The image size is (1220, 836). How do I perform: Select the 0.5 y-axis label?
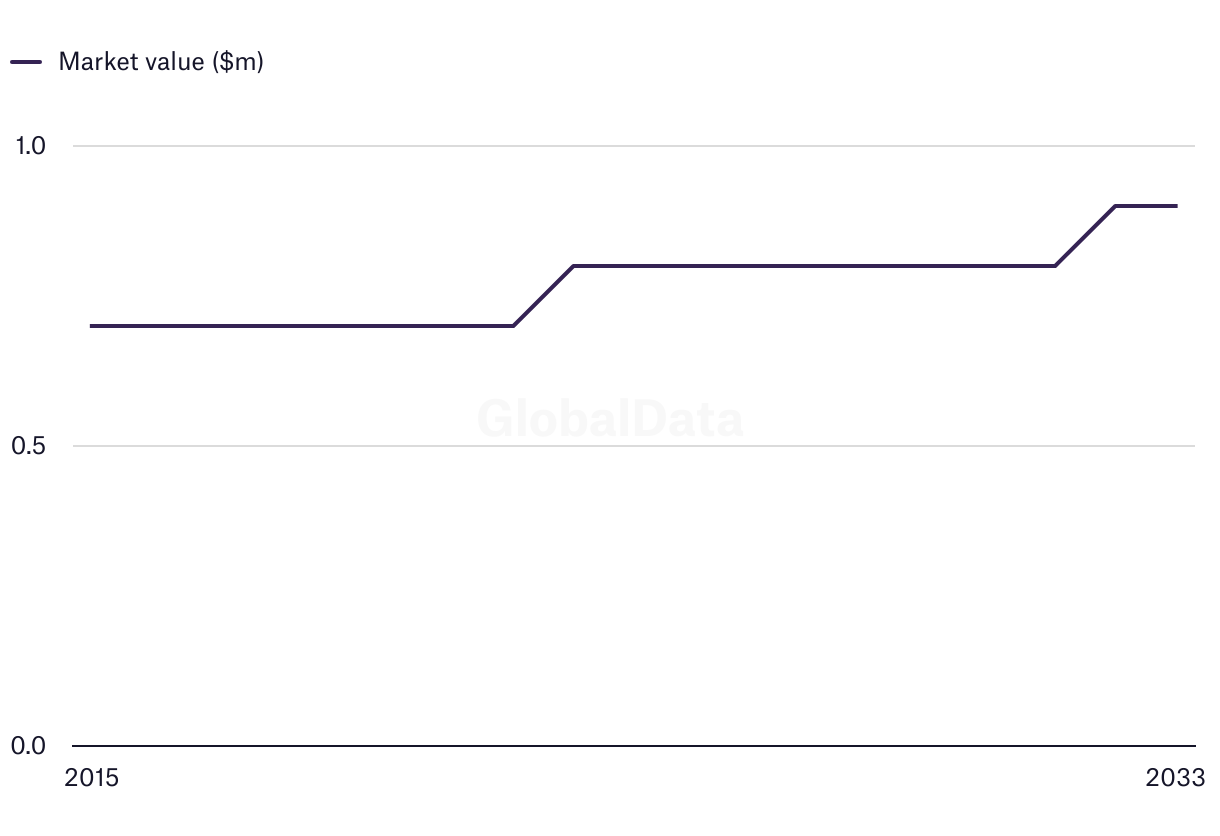point(29,446)
